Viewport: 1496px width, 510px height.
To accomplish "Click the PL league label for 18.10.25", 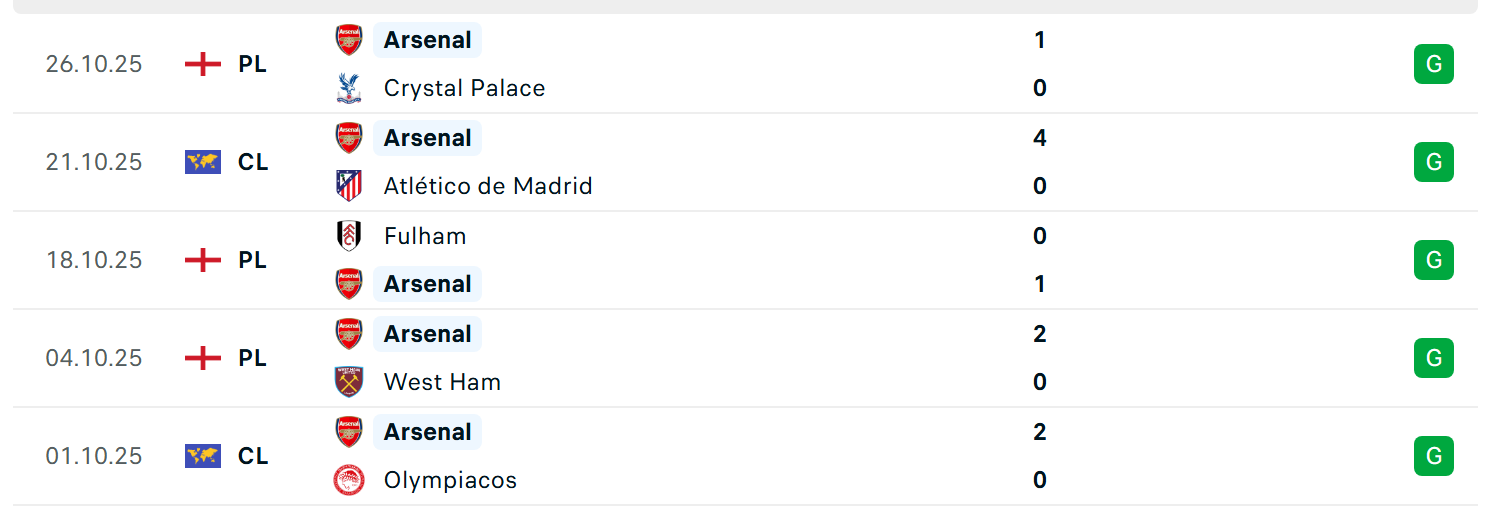I will click(x=252, y=260).
